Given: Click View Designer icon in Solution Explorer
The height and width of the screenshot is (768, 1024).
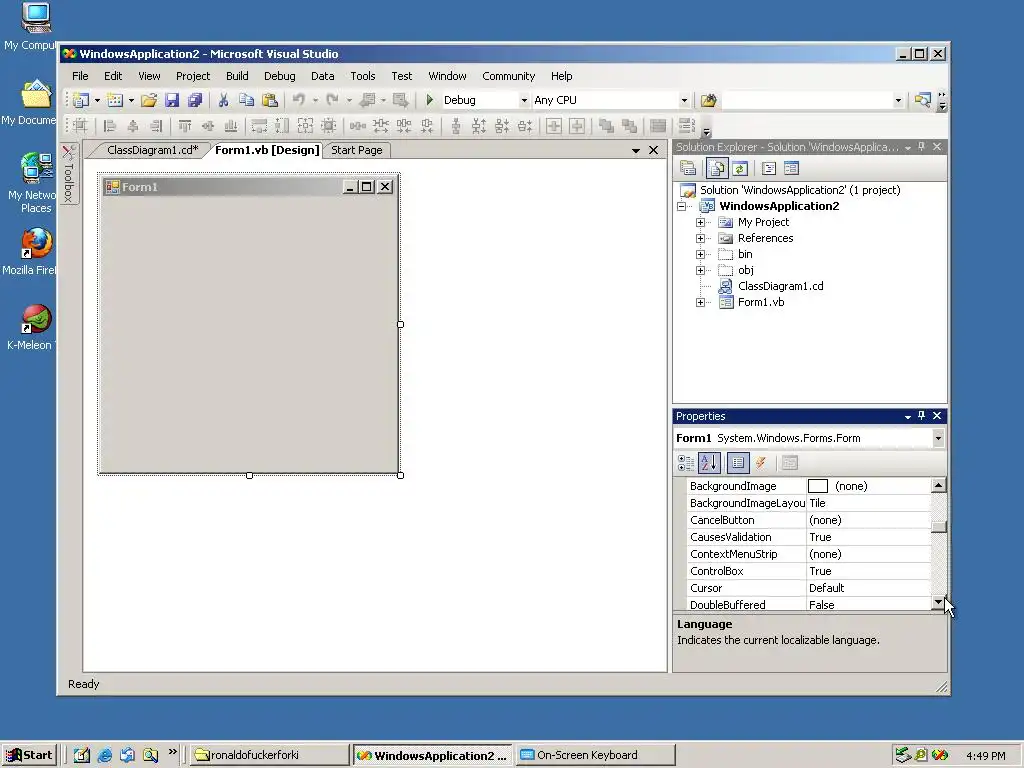Looking at the screenshot, I should (792, 168).
